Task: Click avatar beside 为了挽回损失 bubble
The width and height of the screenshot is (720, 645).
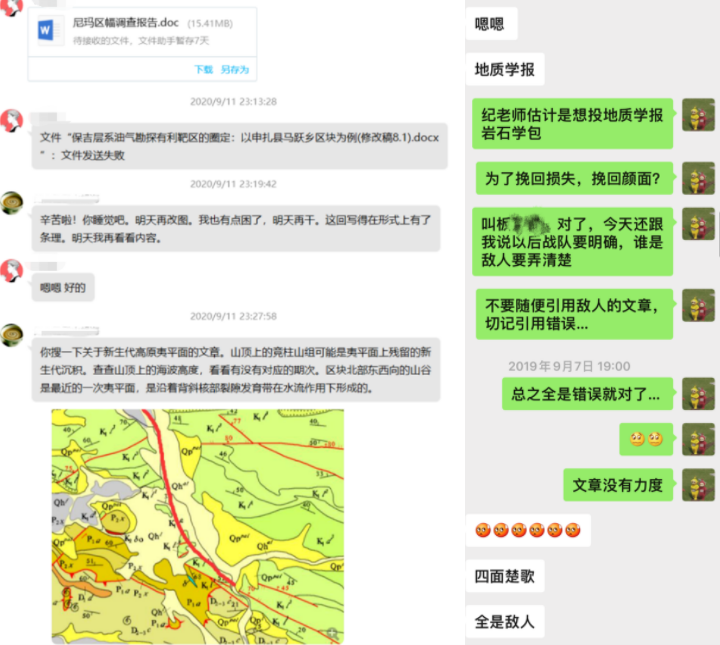Action: click(x=698, y=178)
